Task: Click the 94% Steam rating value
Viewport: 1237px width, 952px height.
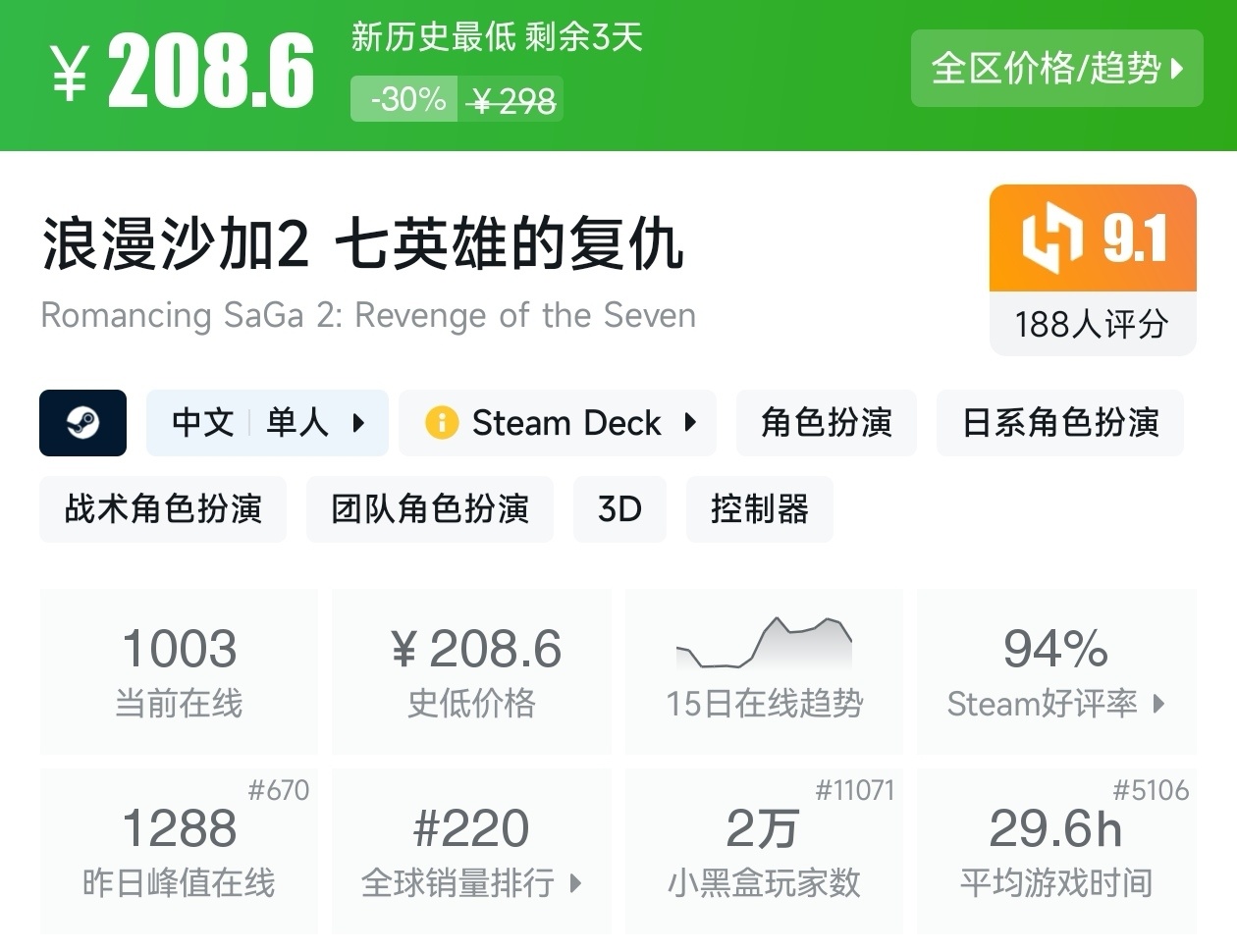Action: pyautogui.click(x=1056, y=649)
